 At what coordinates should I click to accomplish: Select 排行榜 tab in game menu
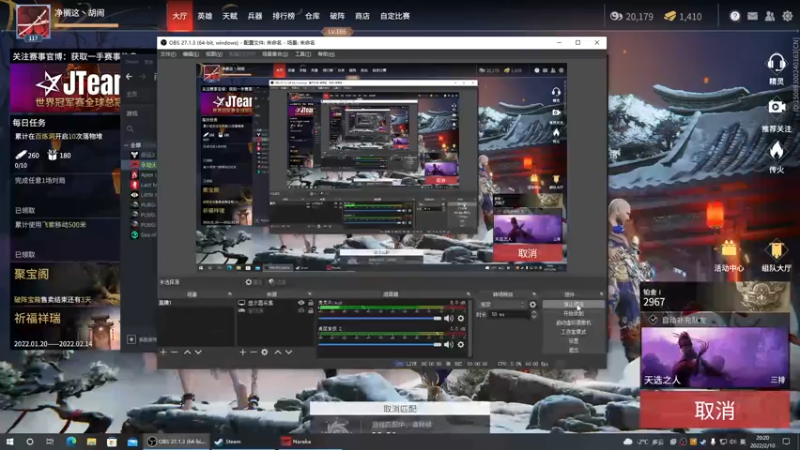coord(284,16)
